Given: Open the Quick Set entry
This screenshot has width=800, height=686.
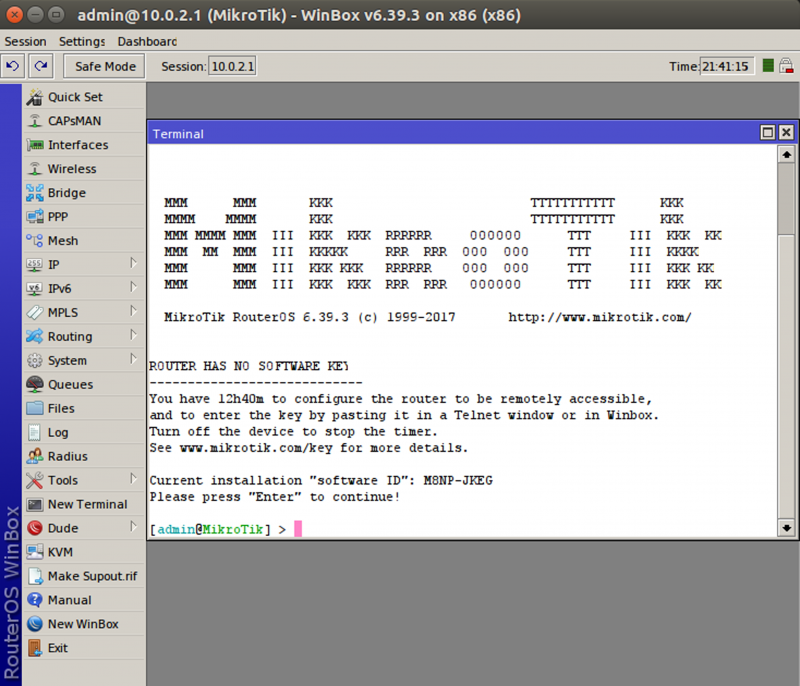Looking at the screenshot, I should [x=84, y=97].
